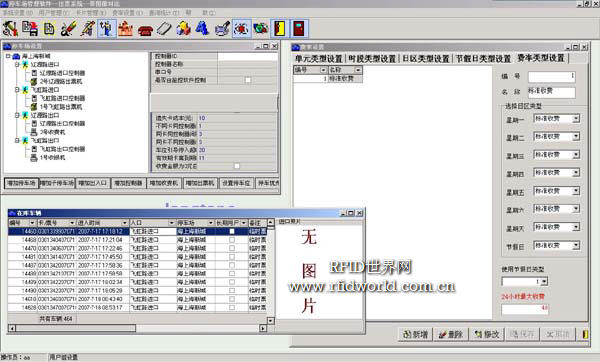Click the 名称 input field
600x362 pixels.
point(551,92)
